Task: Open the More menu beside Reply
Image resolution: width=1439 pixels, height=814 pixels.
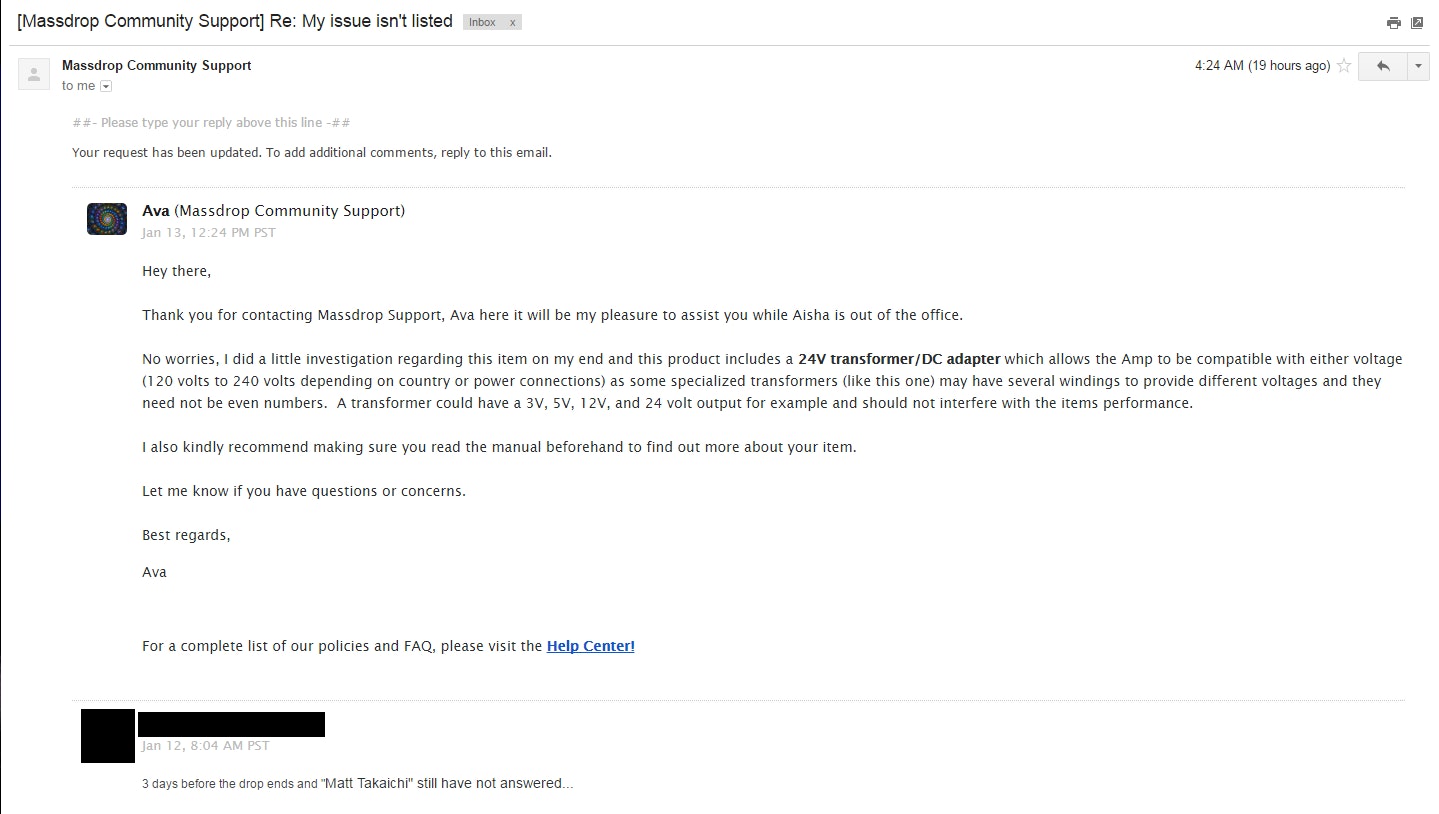Action: point(1418,66)
